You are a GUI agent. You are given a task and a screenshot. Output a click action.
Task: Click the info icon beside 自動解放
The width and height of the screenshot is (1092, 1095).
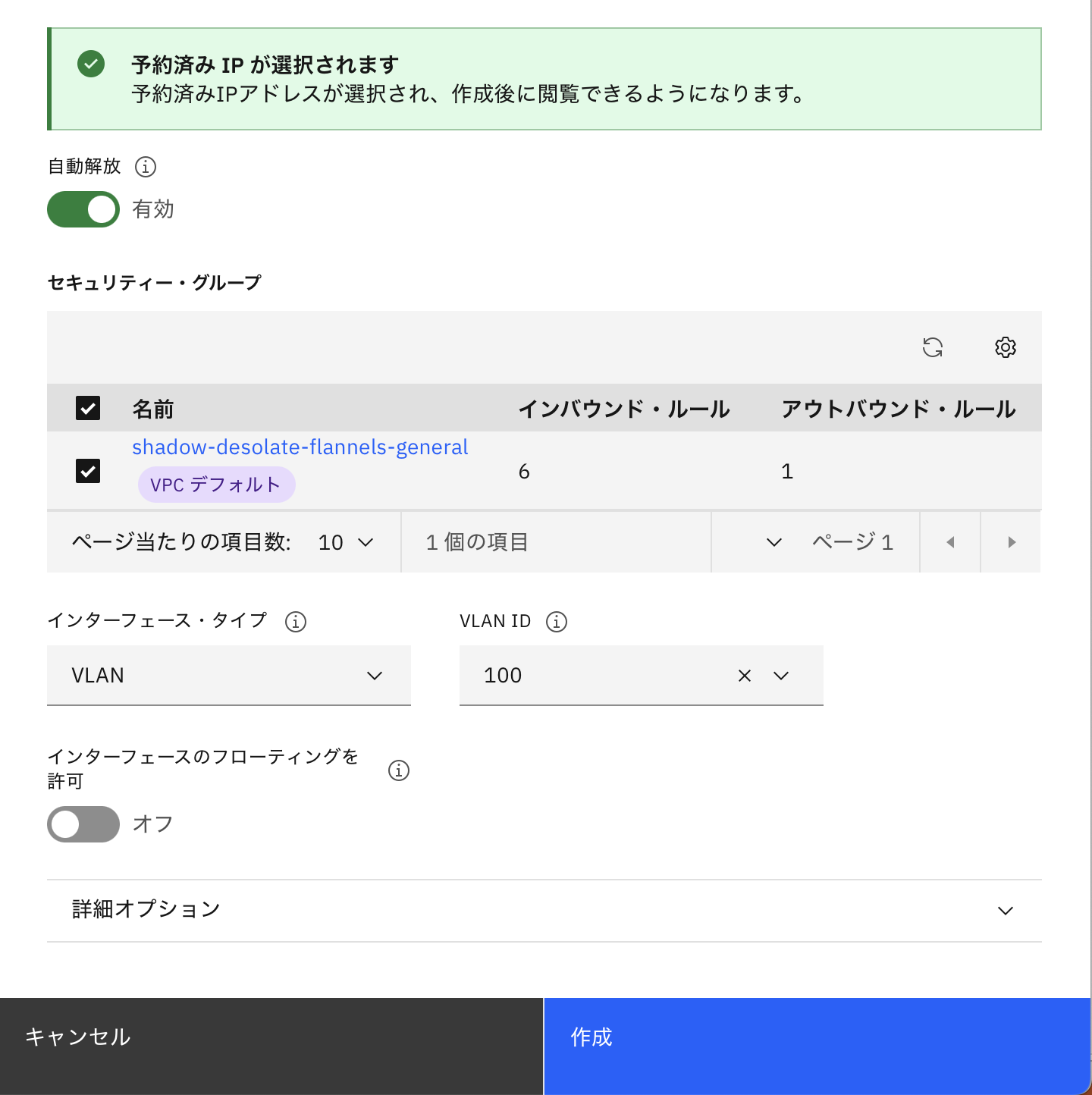click(x=146, y=167)
